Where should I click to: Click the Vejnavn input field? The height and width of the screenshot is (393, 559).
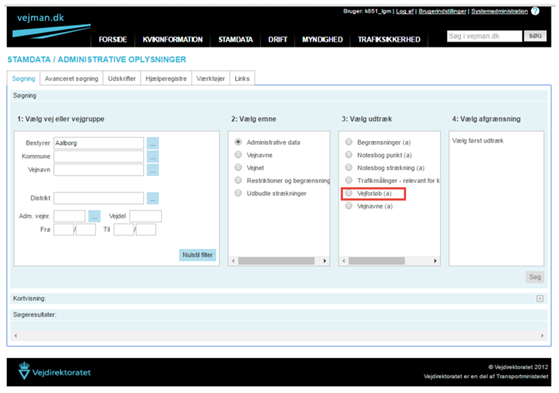point(98,170)
